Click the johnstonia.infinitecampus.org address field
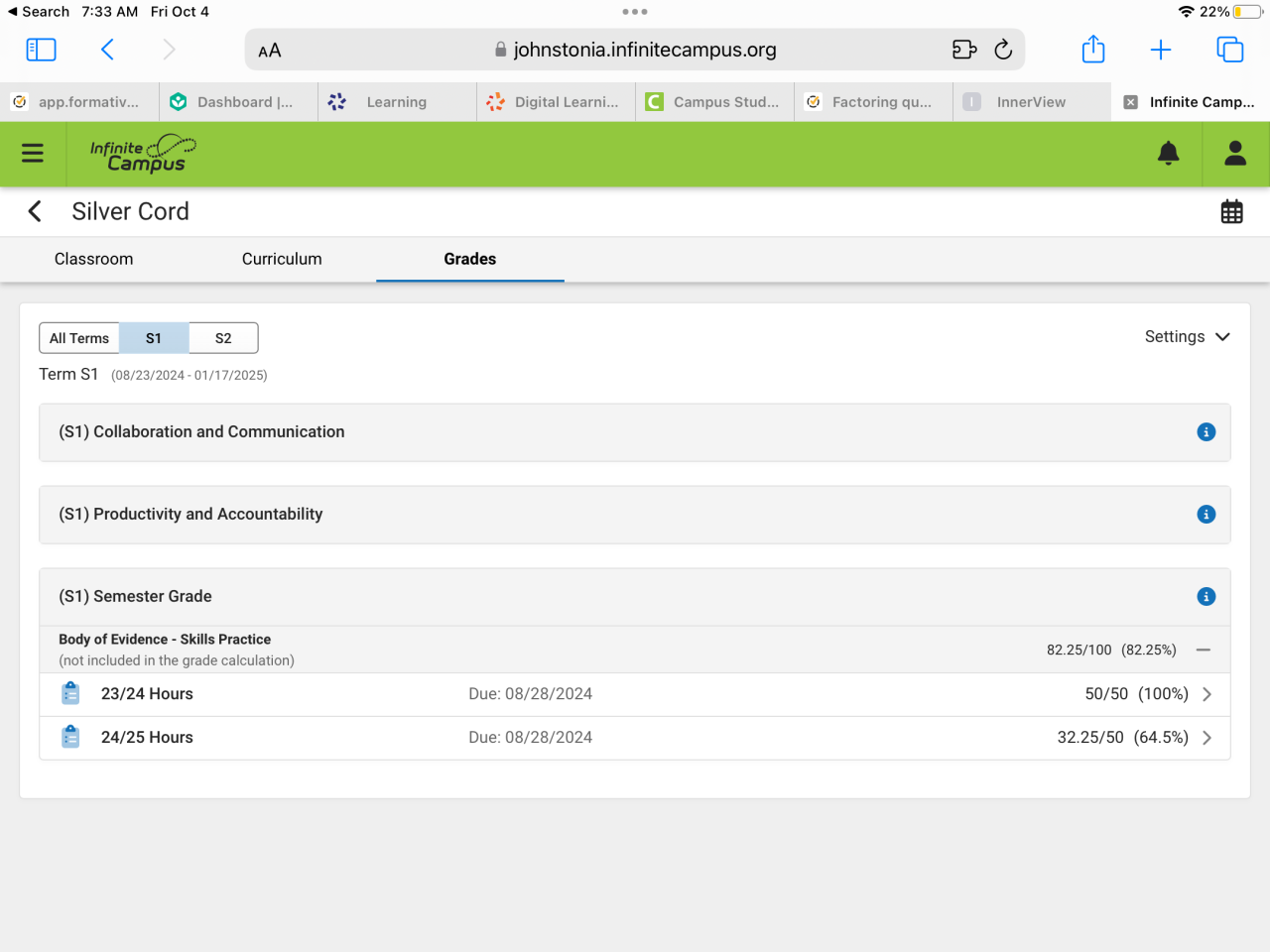This screenshot has height=952, width=1270. point(635,50)
